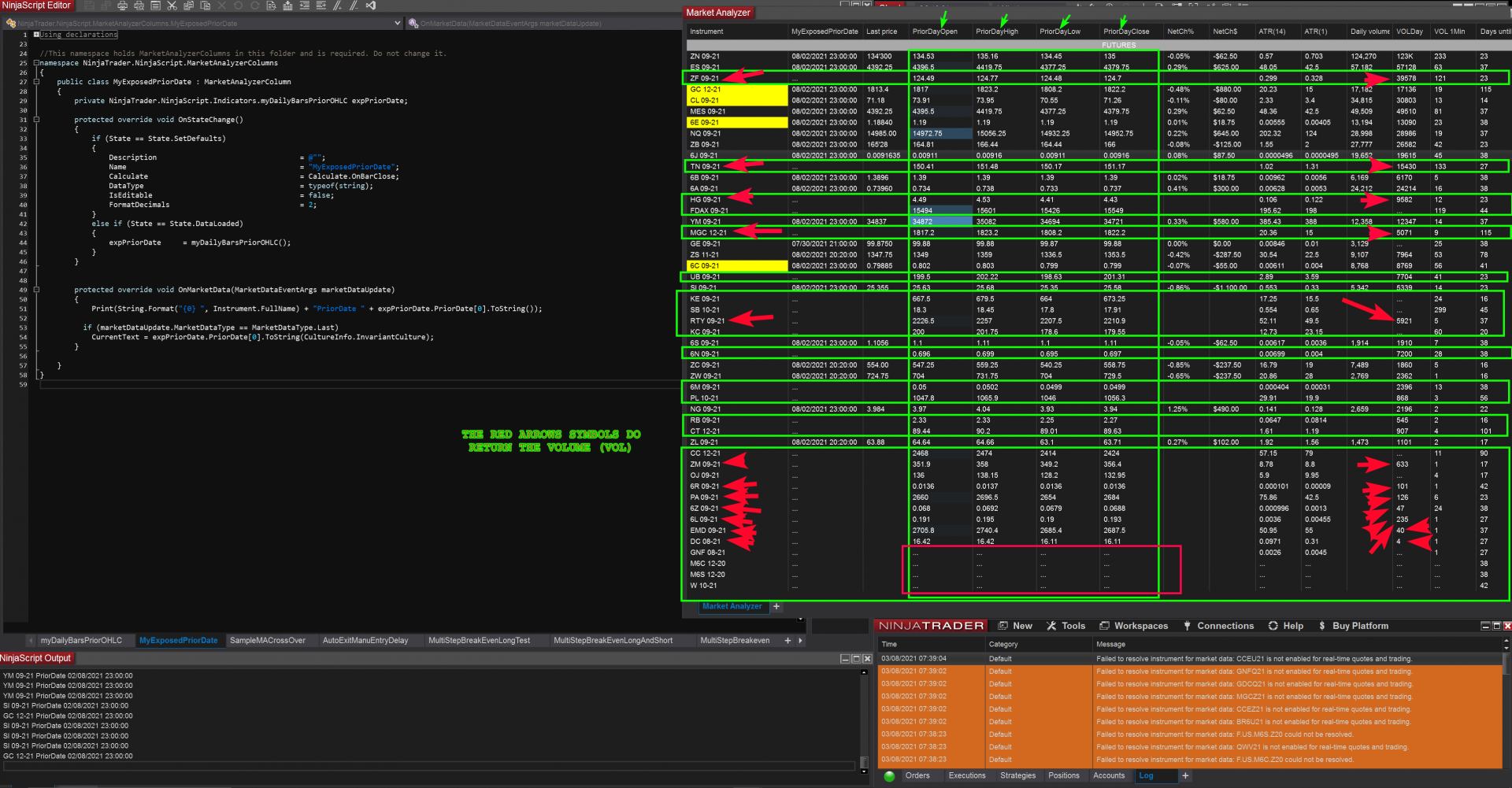
Task: Collapse the OnMarketData method at line 49
Action: (36, 290)
